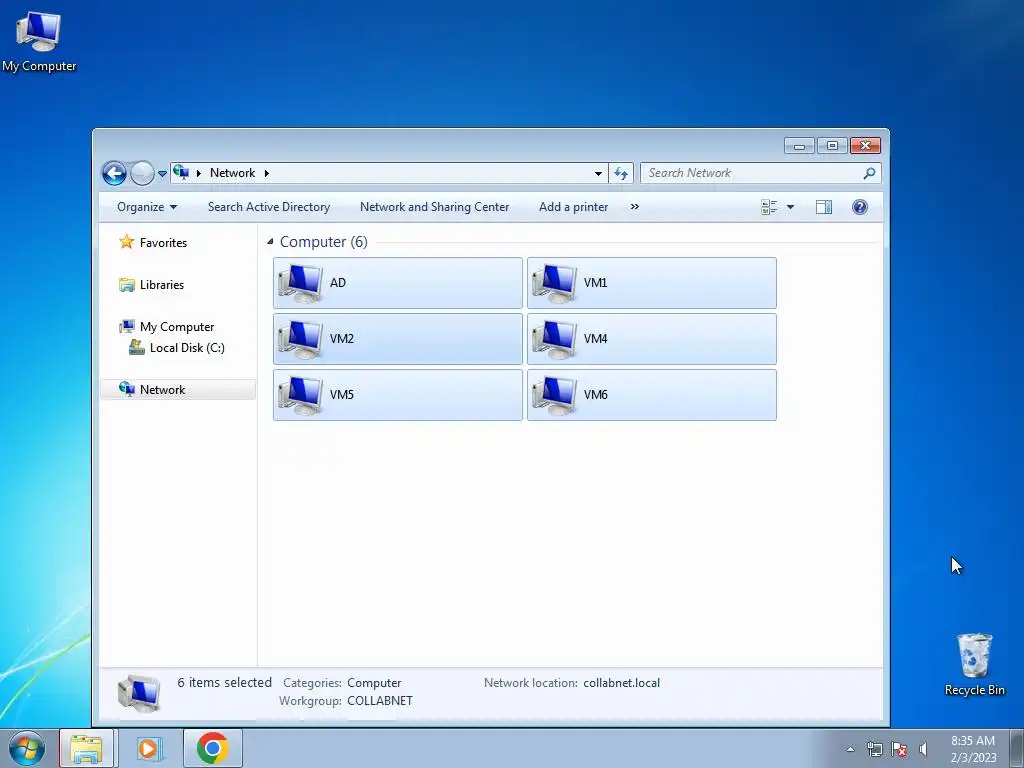Click Windows Explorer taskbar icon
1024x768 pixels.
(87, 748)
